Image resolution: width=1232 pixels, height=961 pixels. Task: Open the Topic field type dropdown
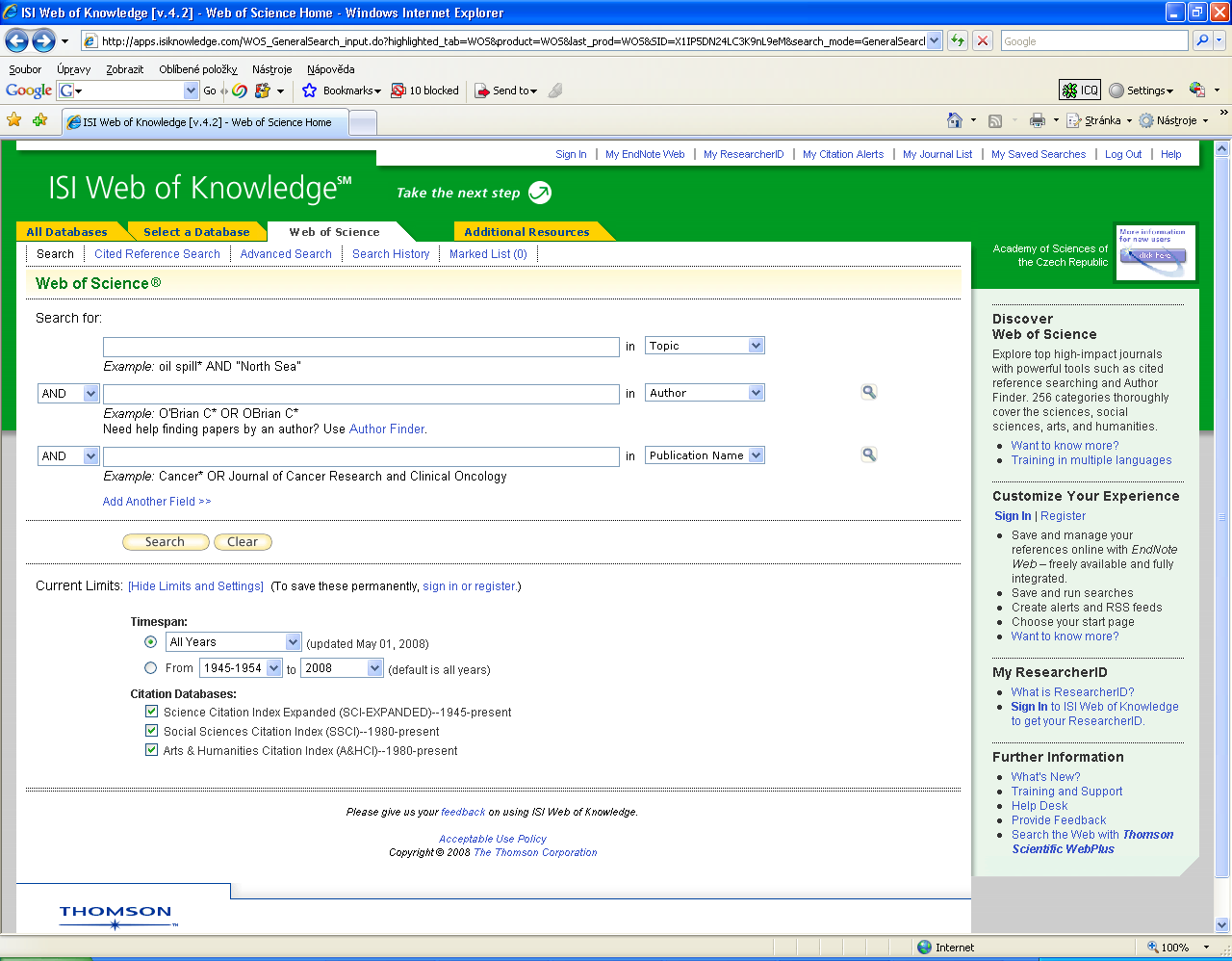tap(705, 346)
